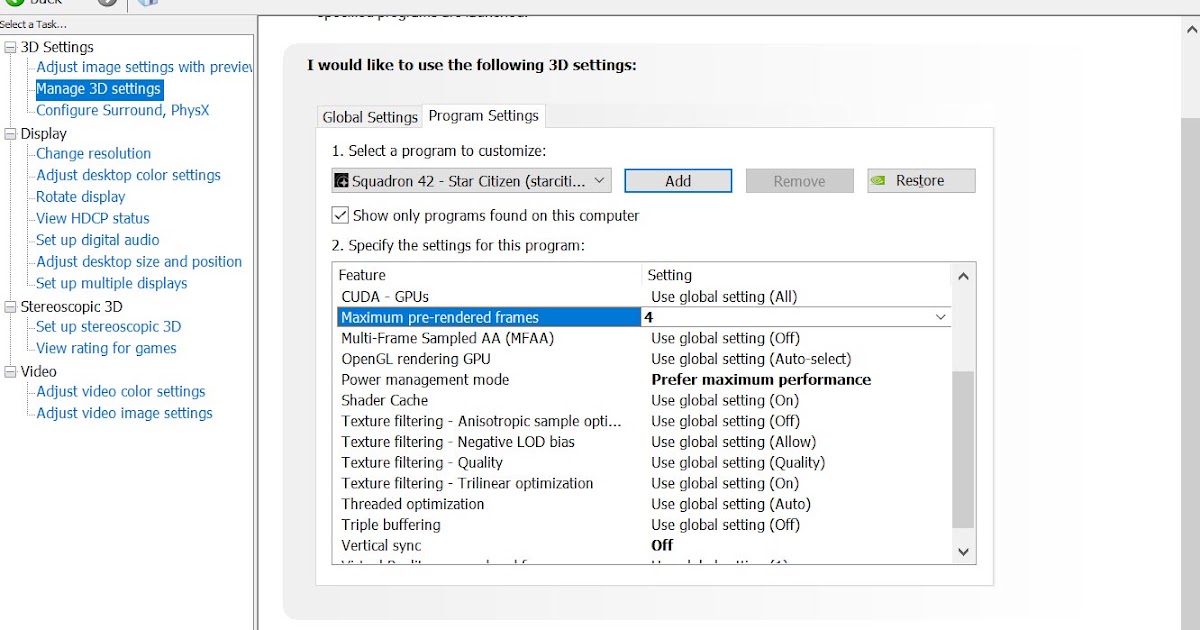Image resolution: width=1200 pixels, height=630 pixels.
Task: Select Texture filtering - Anisotropic sample row
Action: [642, 421]
